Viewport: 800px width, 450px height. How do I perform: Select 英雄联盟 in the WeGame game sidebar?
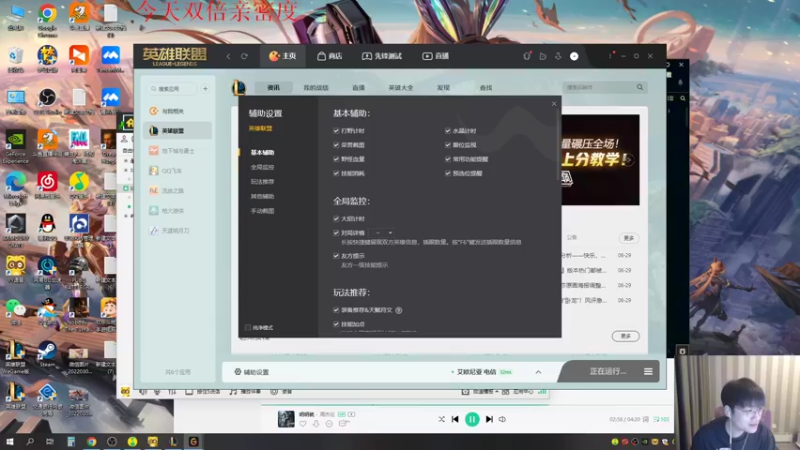click(x=178, y=131)
